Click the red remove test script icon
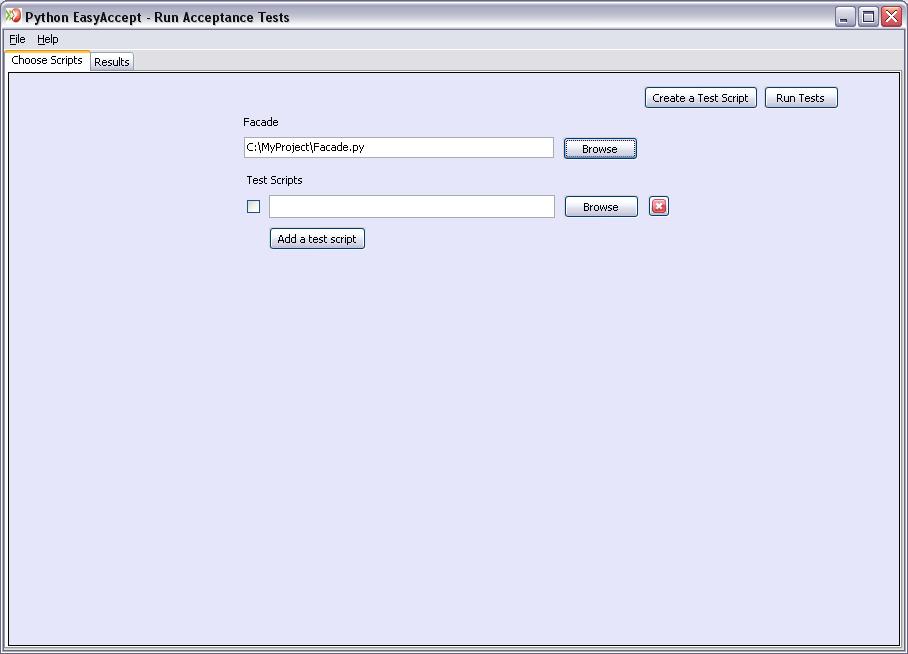 (x=658, y=206)
